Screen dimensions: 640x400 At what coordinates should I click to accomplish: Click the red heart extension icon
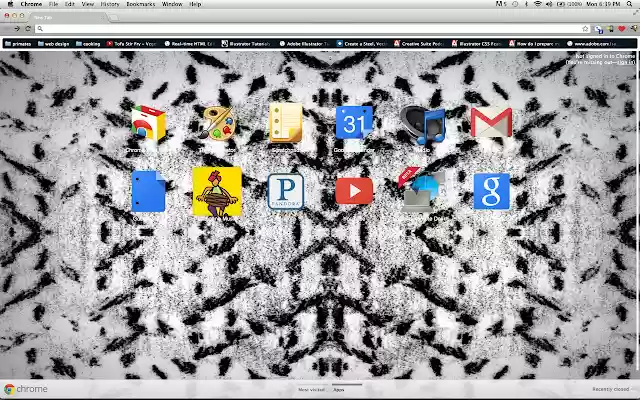tap(621, 29)
